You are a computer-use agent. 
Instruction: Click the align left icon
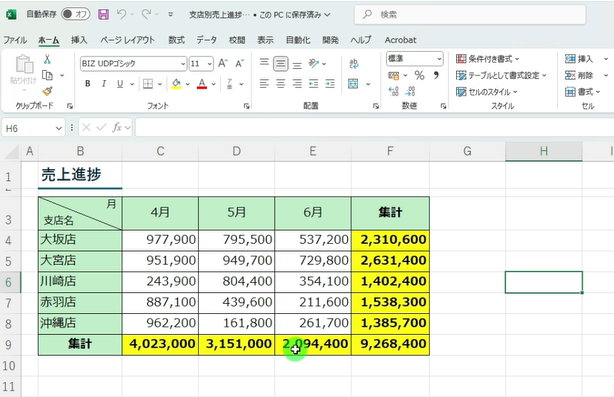[x=264, y=84]
